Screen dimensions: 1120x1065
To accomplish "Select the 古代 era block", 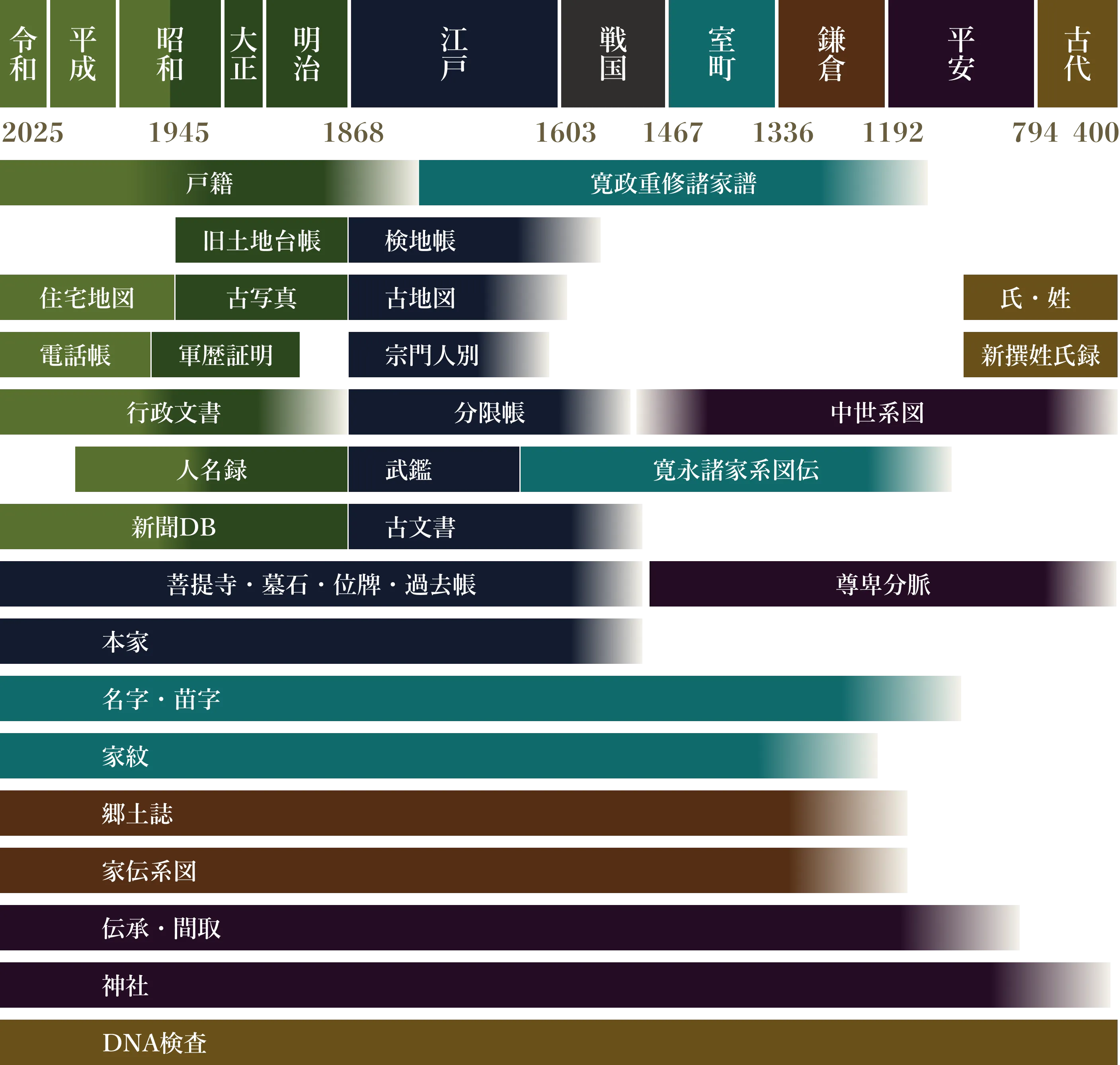I will (x=1077, y=53).
